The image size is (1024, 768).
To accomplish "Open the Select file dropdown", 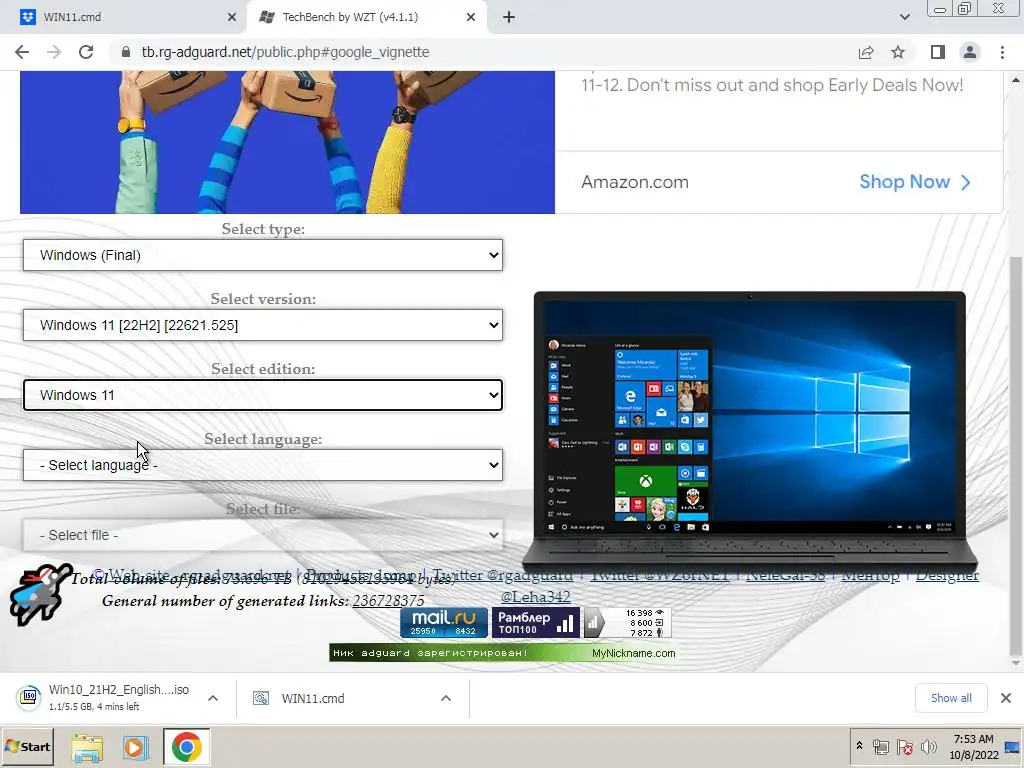I will point(263,535).
